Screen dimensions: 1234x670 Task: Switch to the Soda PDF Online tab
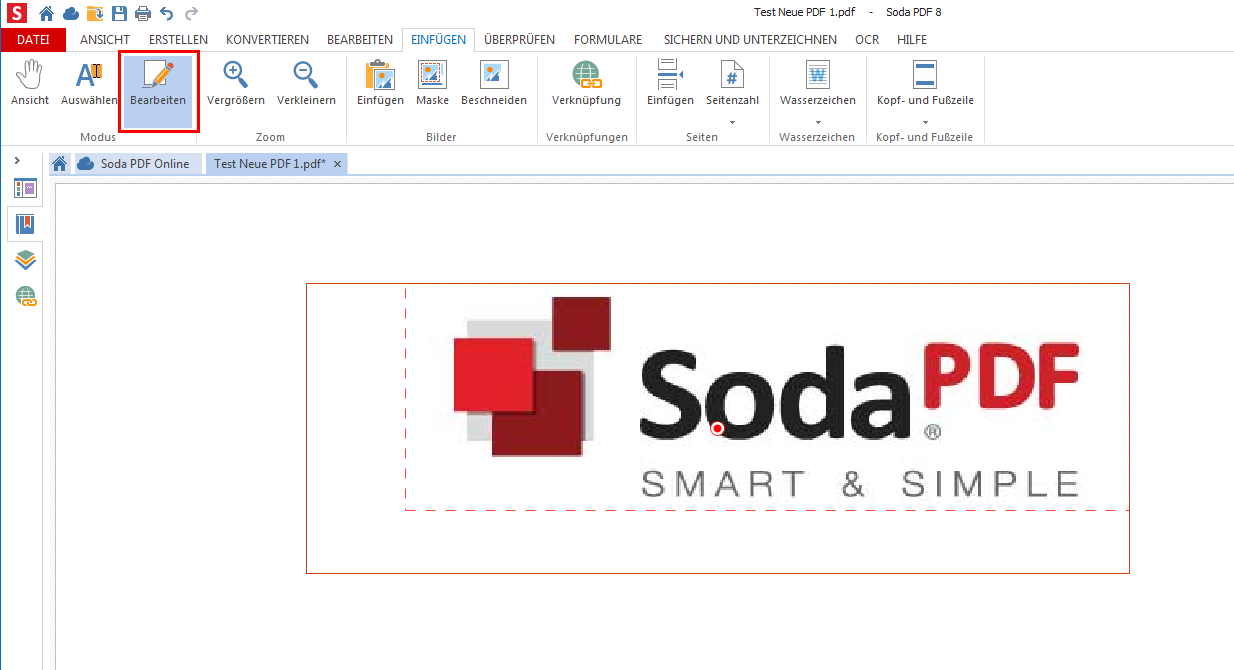pyautogui.click(x=139, y=164)
